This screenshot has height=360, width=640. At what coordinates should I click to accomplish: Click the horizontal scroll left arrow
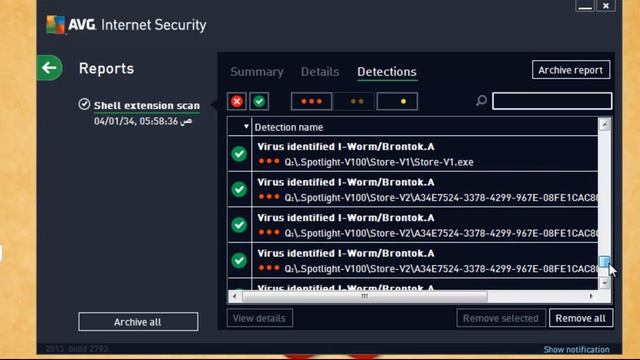click(234, 296)
